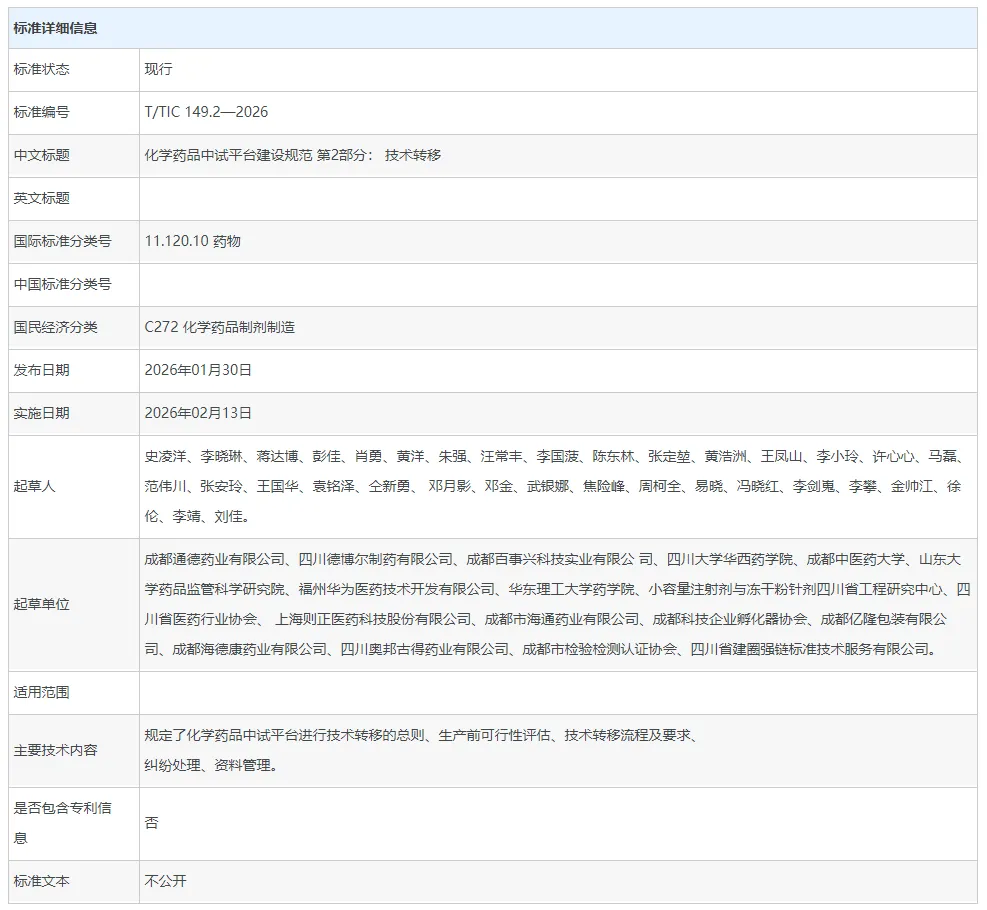Select the 标准状态 row label
The width and height of the screenshot is (987, 910).
coord(42,70)
